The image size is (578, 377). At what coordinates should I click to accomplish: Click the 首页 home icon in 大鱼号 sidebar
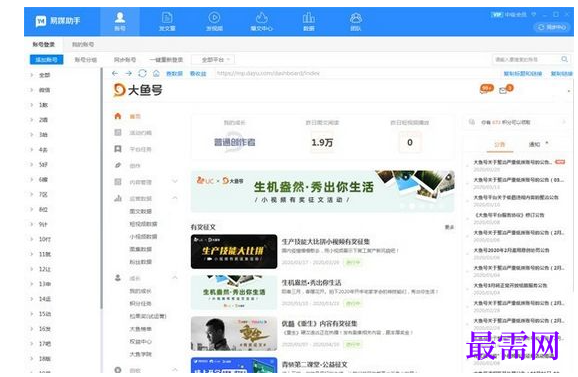[118, 116]
